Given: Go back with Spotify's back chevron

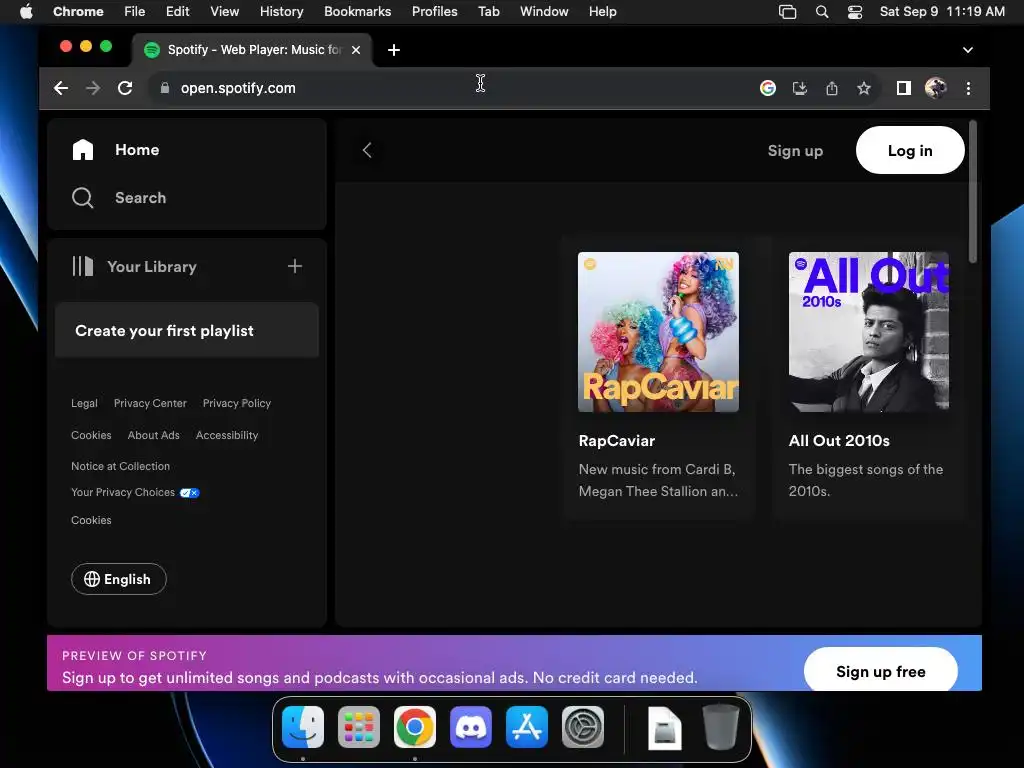Looking at the screenshot, I should click(367, 150).
